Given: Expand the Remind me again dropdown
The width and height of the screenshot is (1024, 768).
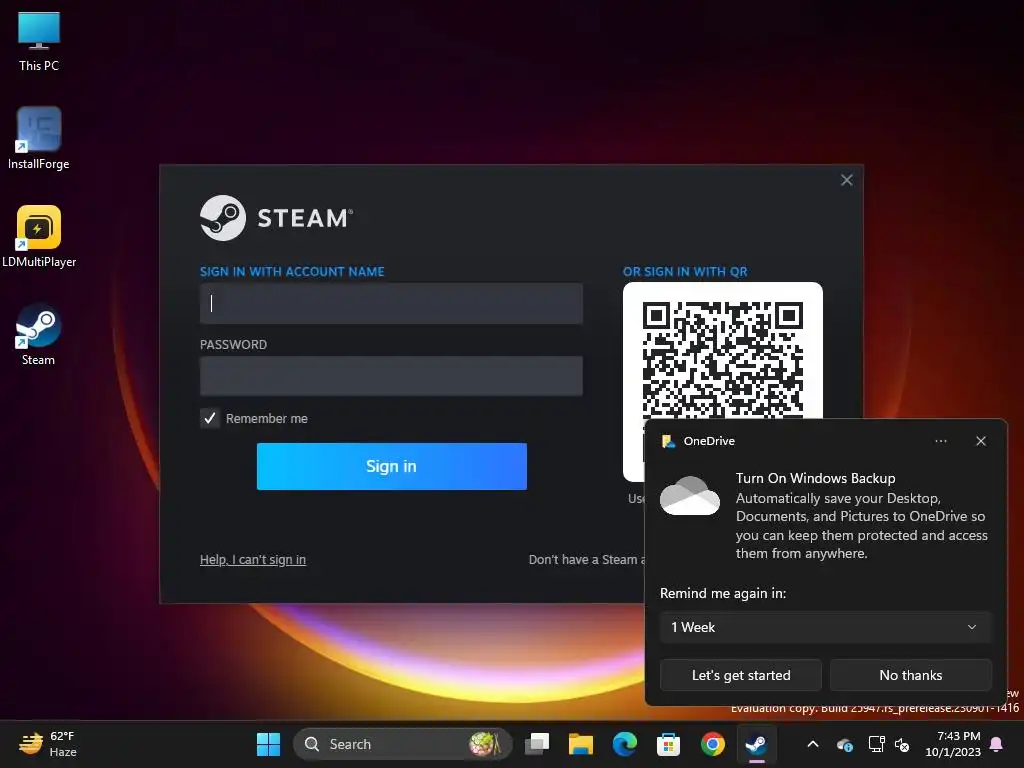Looking at the screenshot, I should [x=825, y=627].
